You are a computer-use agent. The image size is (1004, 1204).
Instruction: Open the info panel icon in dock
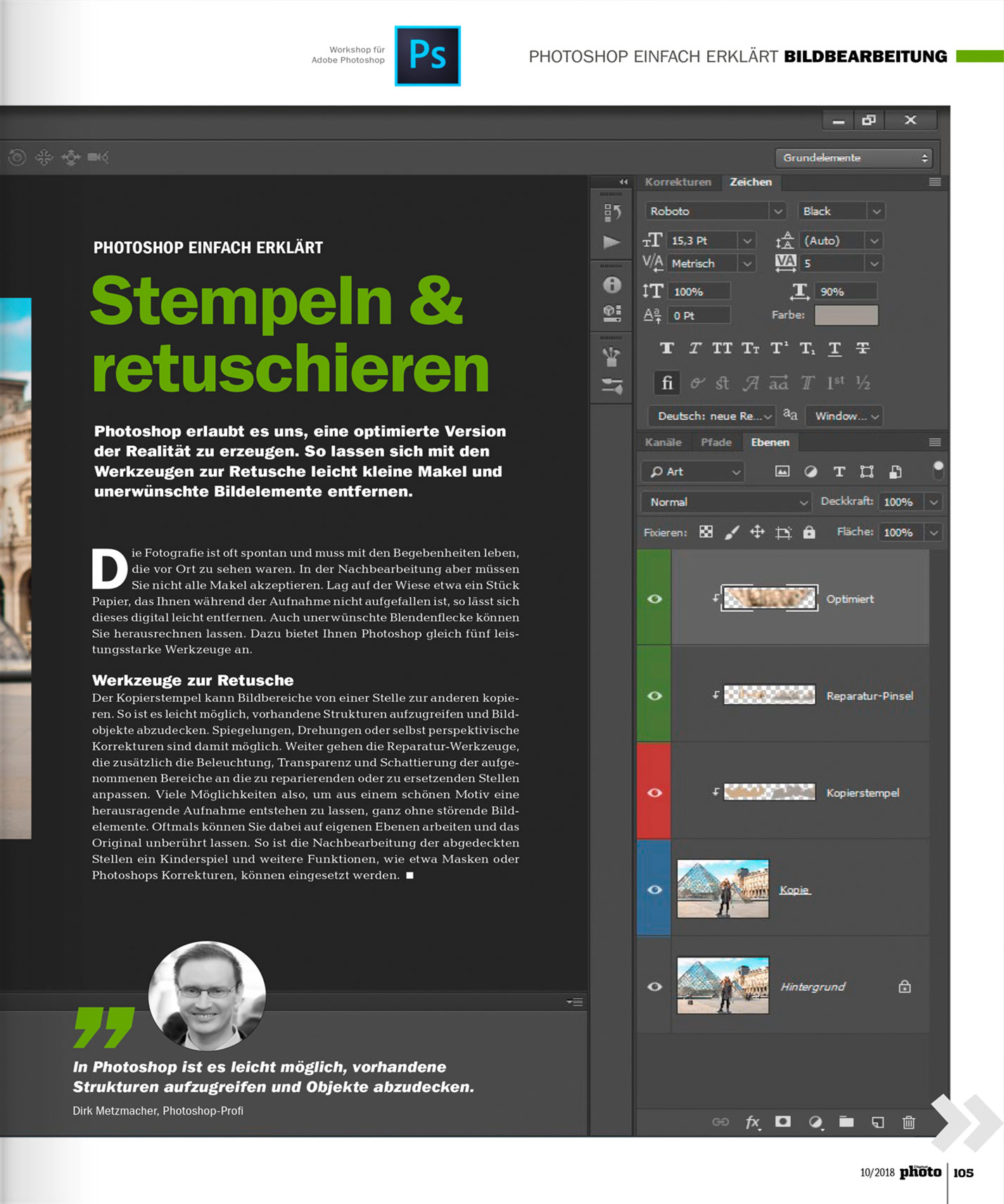pos(612,284)
